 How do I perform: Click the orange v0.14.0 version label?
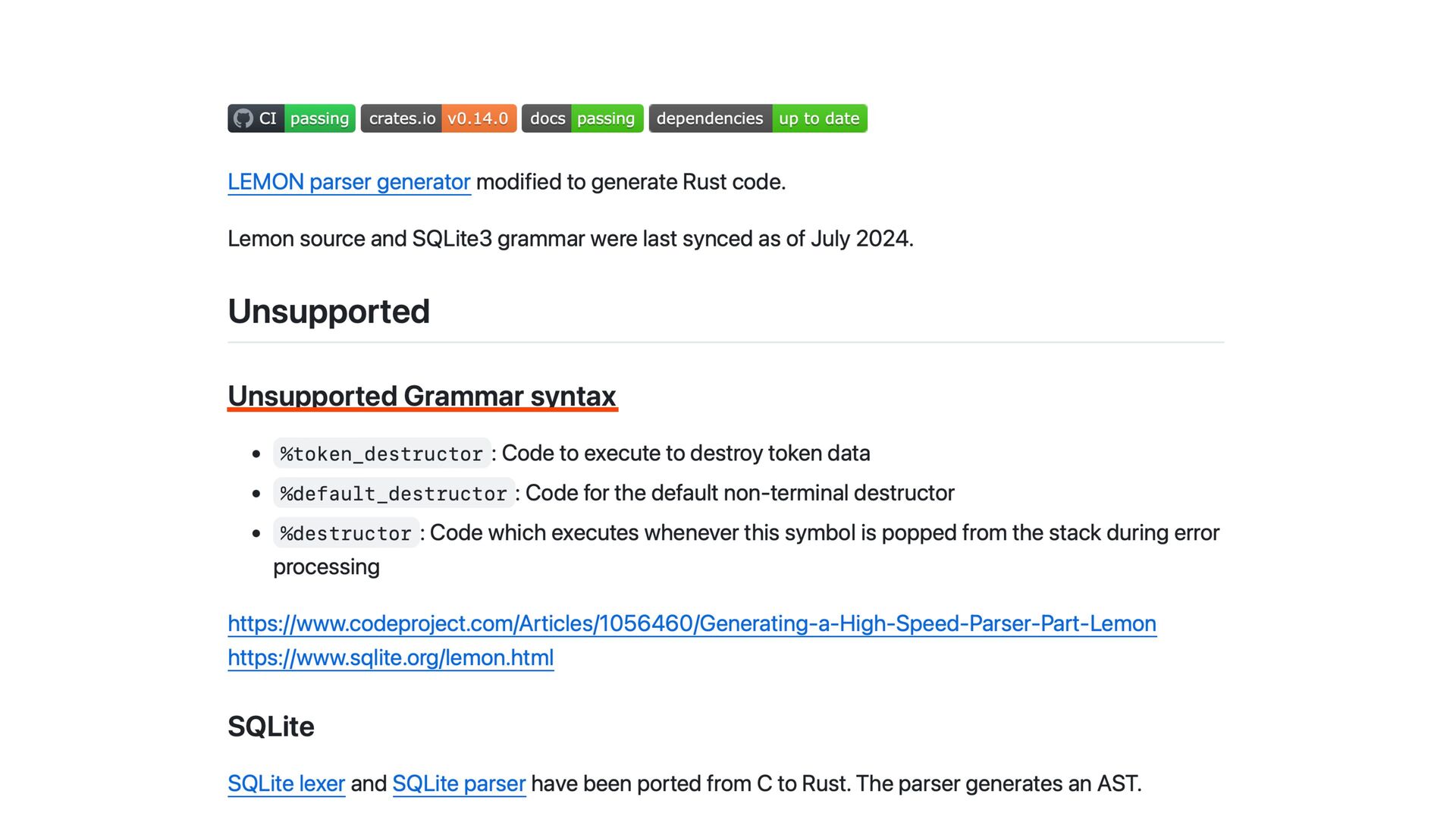478,118
